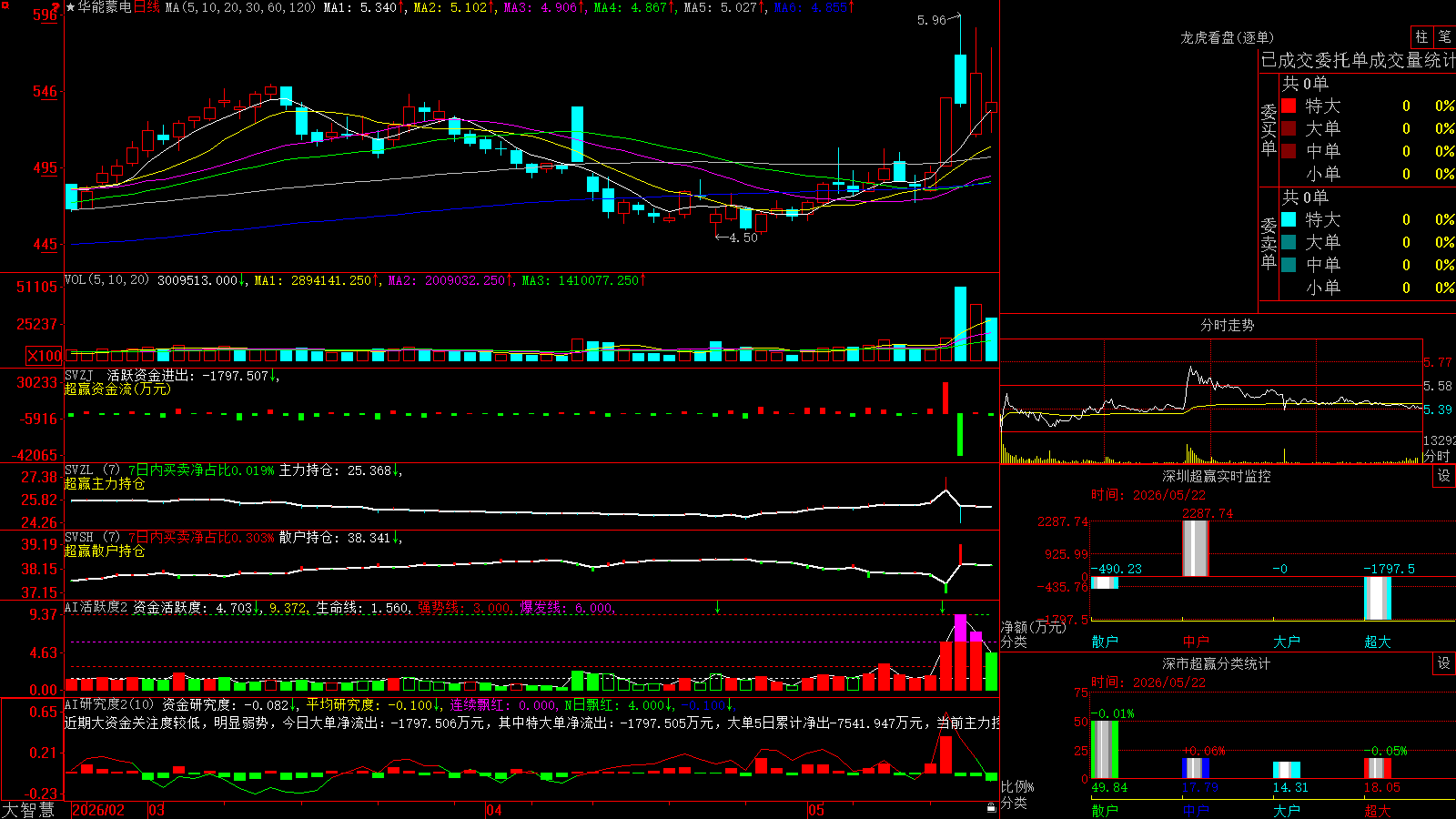
Task: Click the teal 中单 sell-order swatch
Action: [1289, 265]
